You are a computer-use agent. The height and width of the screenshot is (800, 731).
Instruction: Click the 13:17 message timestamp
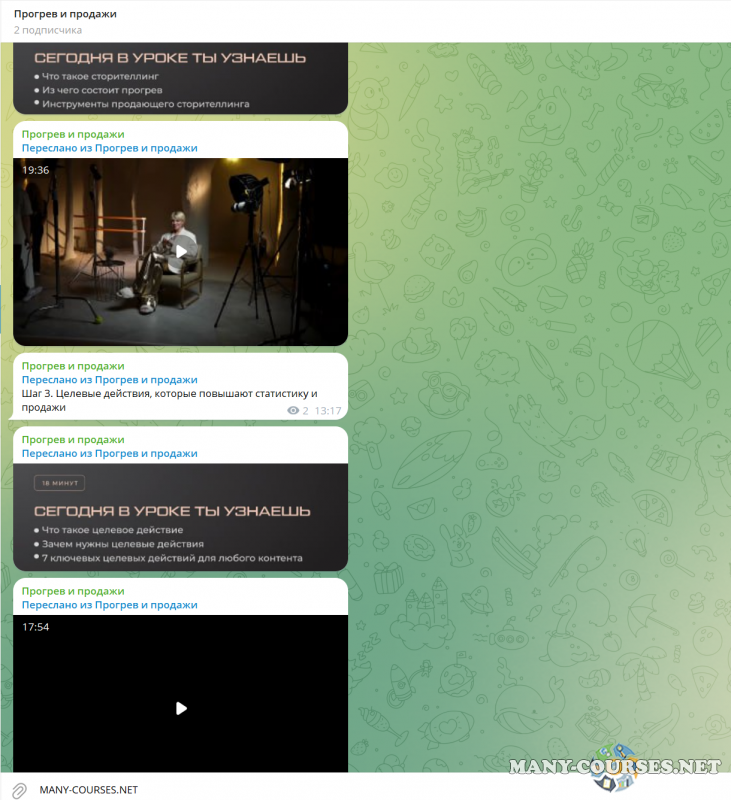coord(328,411)
